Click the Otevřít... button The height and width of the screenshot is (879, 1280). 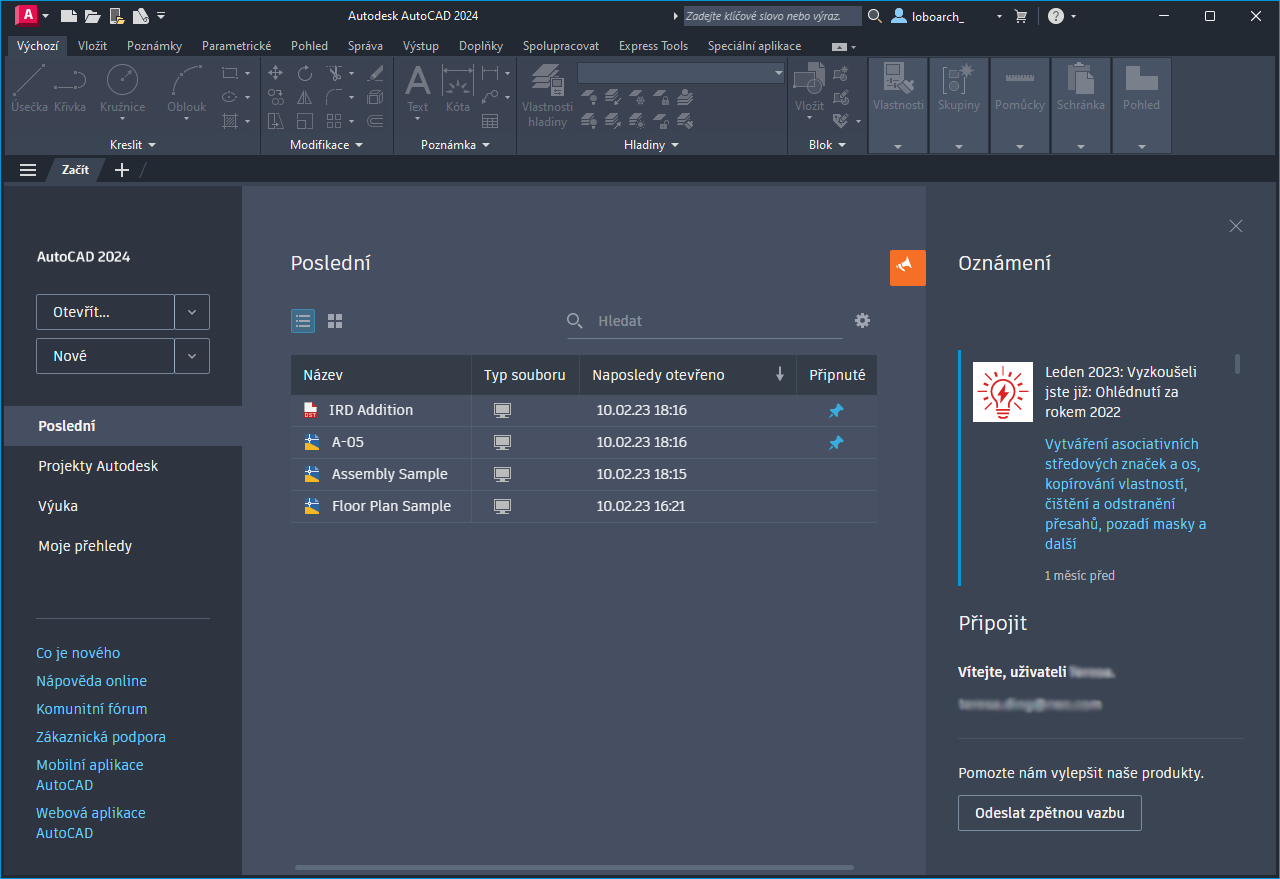(x=105, y=312)
